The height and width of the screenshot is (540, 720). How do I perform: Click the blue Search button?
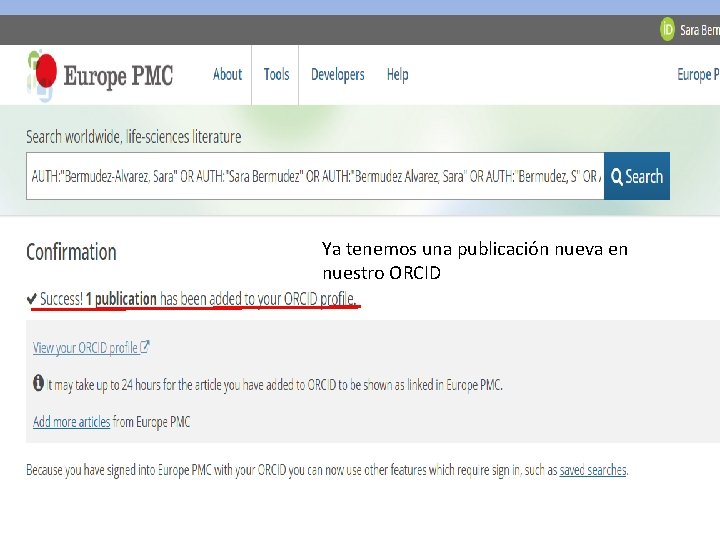637,176
